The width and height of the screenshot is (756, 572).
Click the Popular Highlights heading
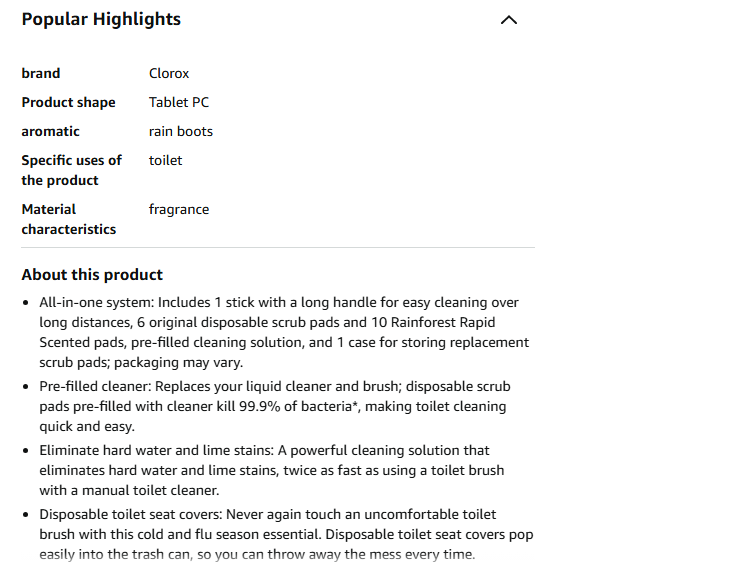pyautogui.click(x=101, y=19)
